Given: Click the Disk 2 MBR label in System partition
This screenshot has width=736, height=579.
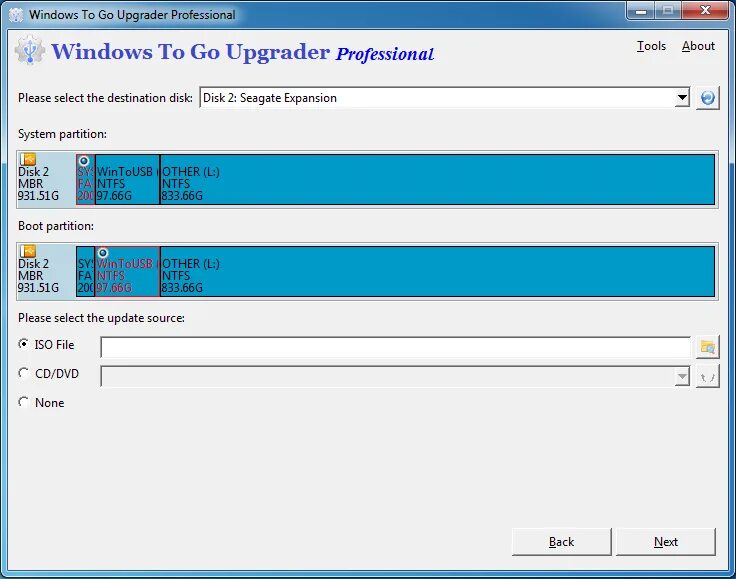Looking at the screenshot, I should 38,184.
